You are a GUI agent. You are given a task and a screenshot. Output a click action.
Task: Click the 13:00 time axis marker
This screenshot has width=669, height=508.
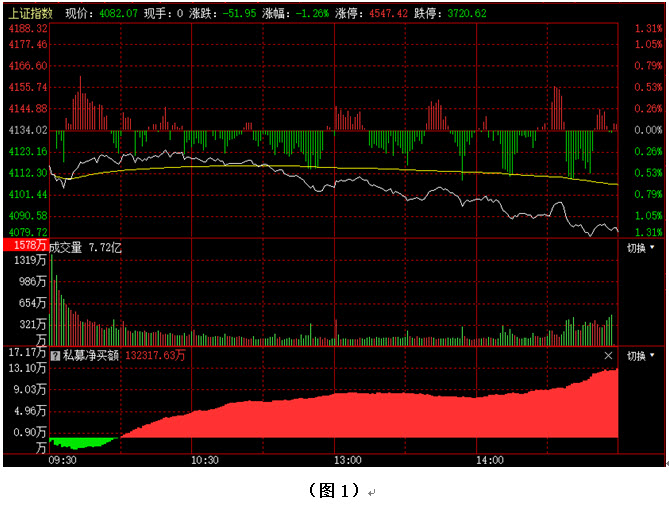pos(347,461)
